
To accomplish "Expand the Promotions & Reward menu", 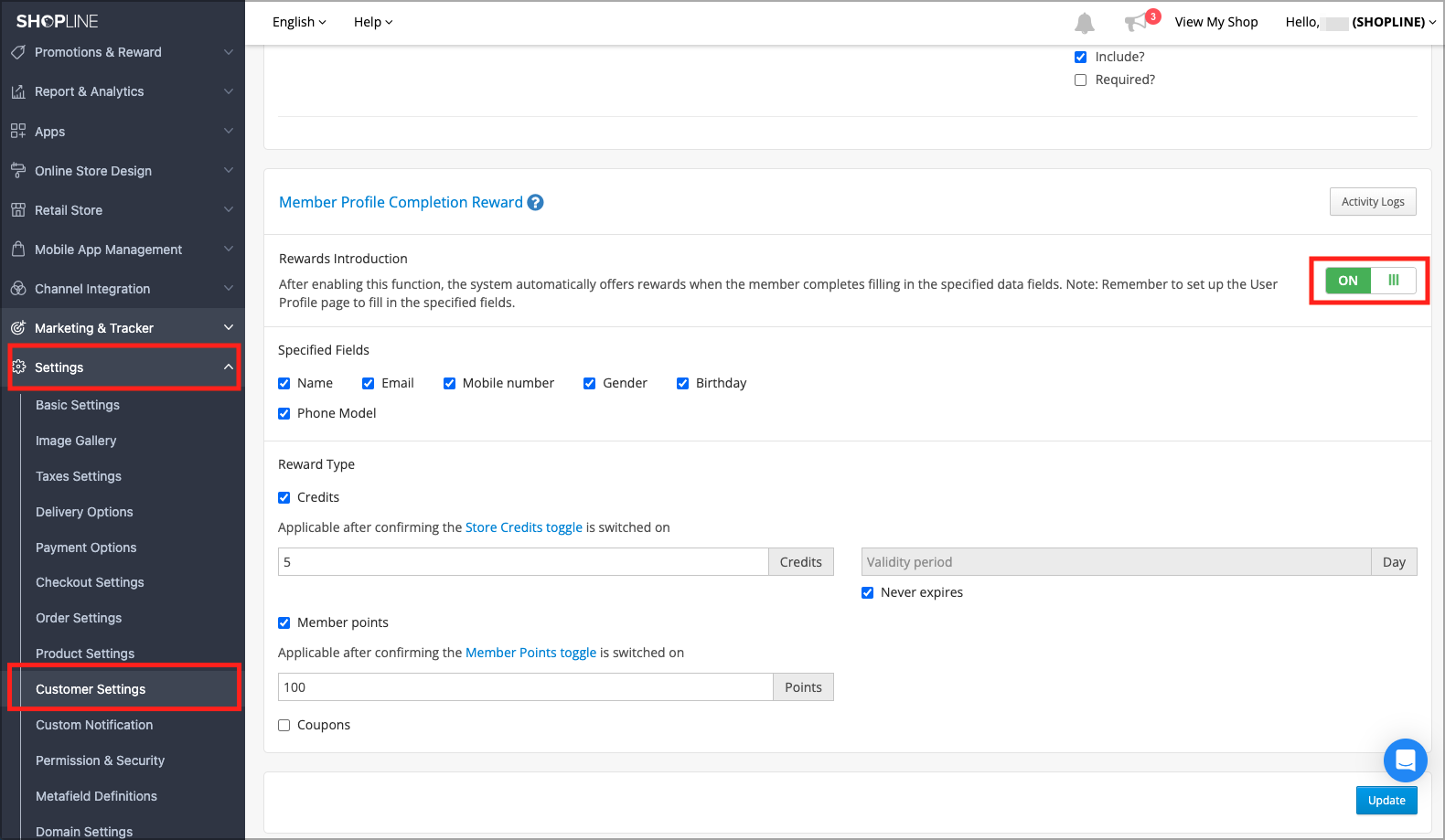I will (x=123, y=52).
